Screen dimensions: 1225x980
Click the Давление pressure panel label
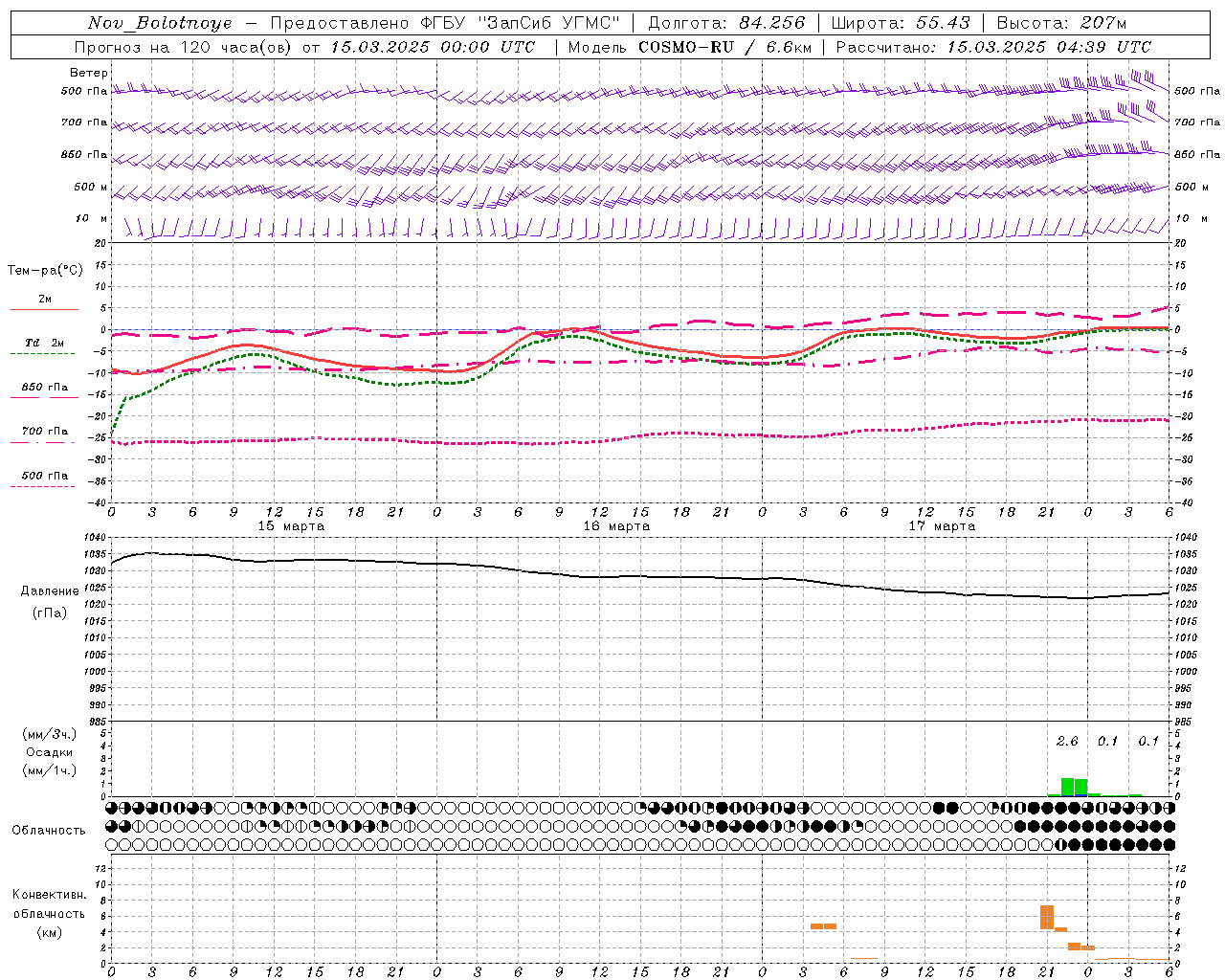[50, 591]
